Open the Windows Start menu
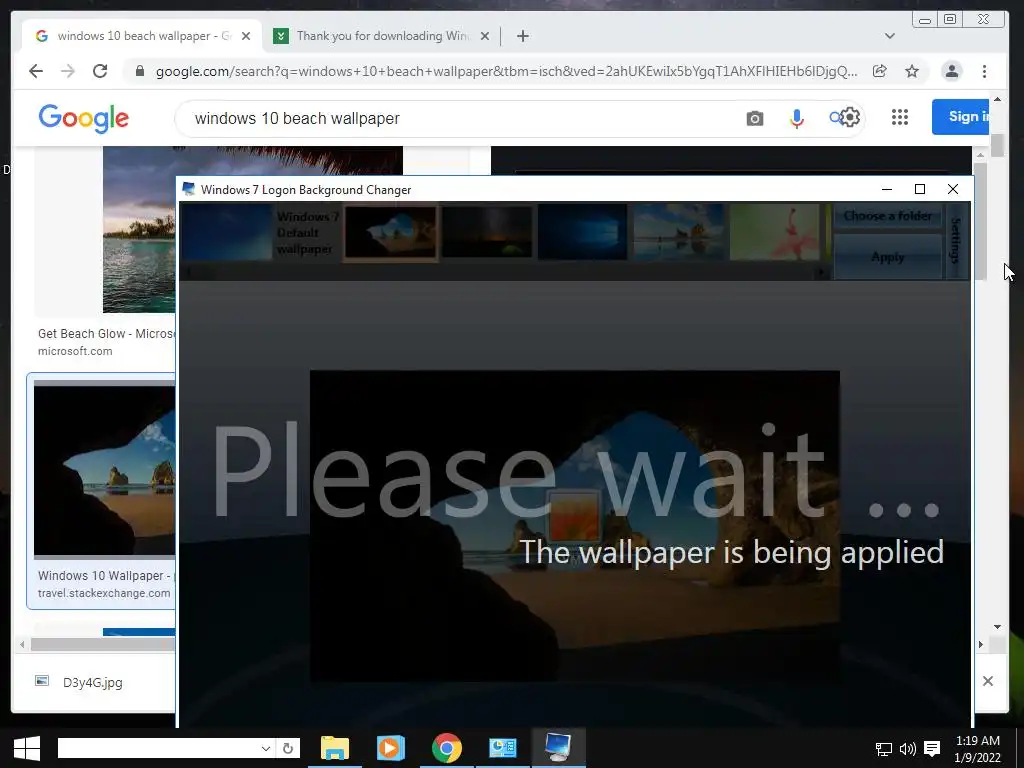1024x768 pixels. pyautogui.click(x=26, y=748)
